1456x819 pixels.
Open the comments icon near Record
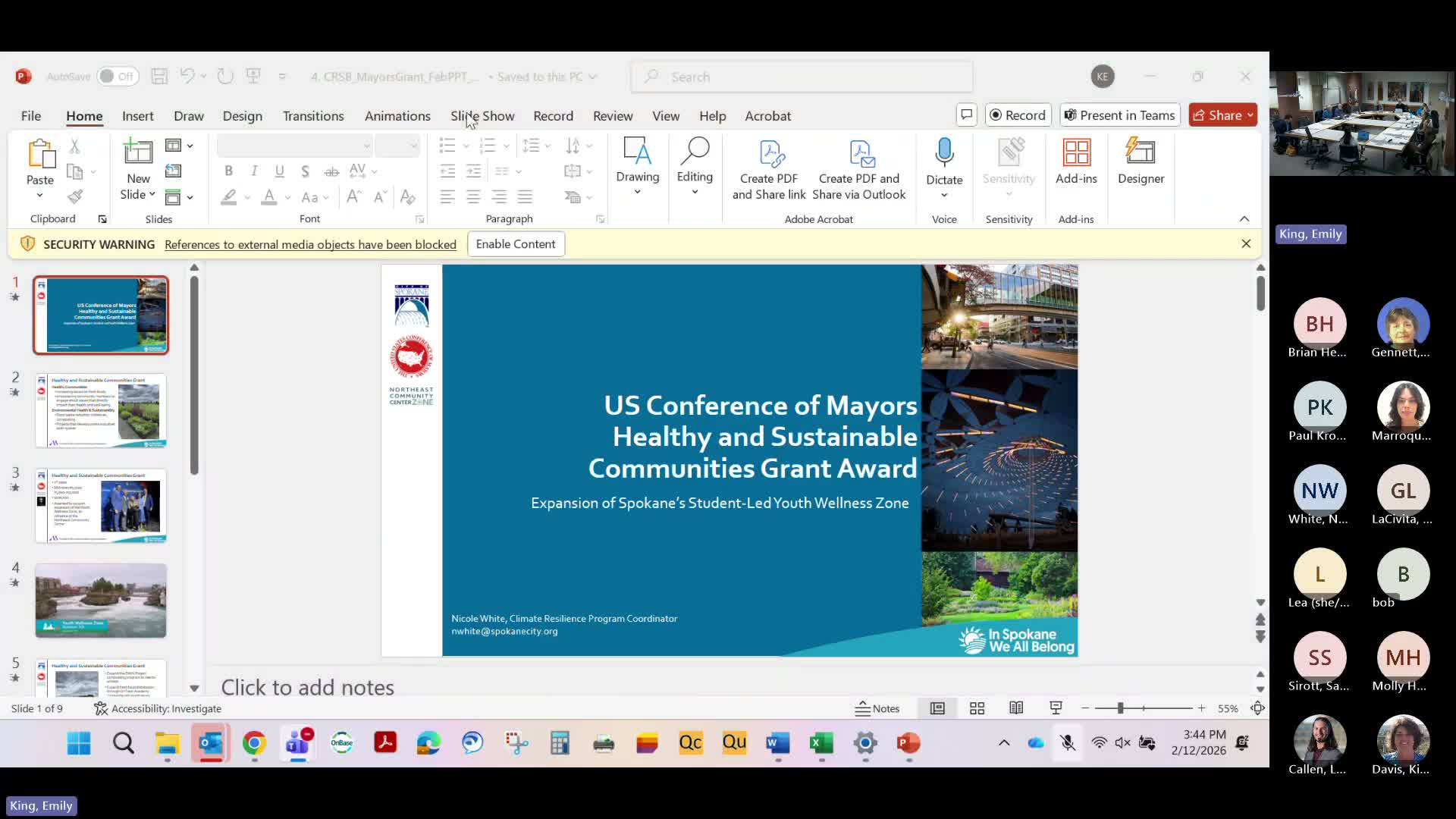(x=966, y=115)
